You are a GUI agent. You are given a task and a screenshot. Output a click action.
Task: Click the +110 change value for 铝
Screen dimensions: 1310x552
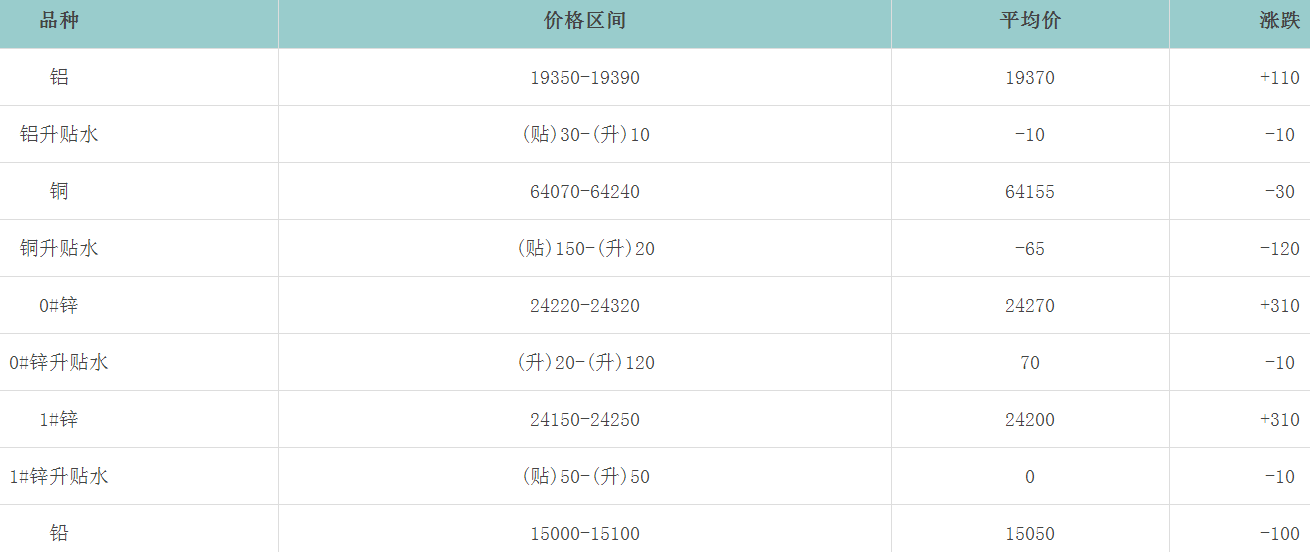tap(1279, 78)
